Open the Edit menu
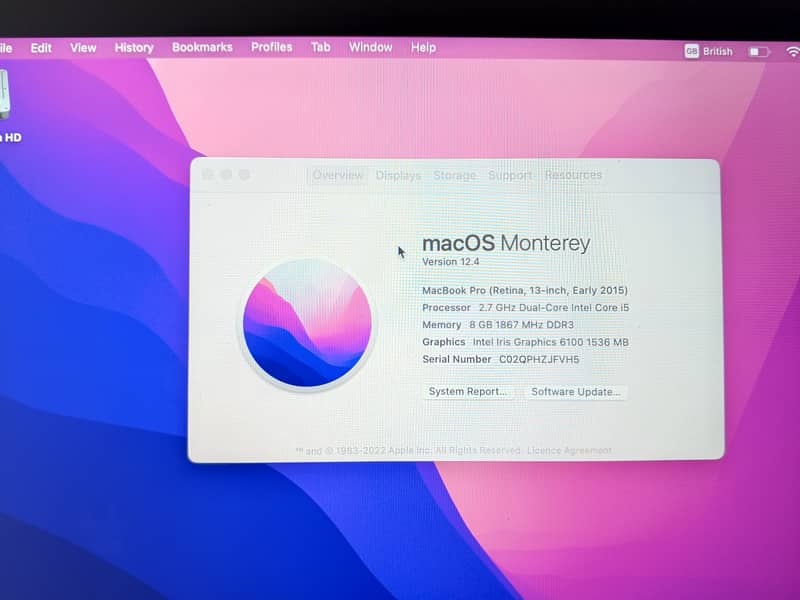Screen dimensions: 800x600 (x=41, y=47)
